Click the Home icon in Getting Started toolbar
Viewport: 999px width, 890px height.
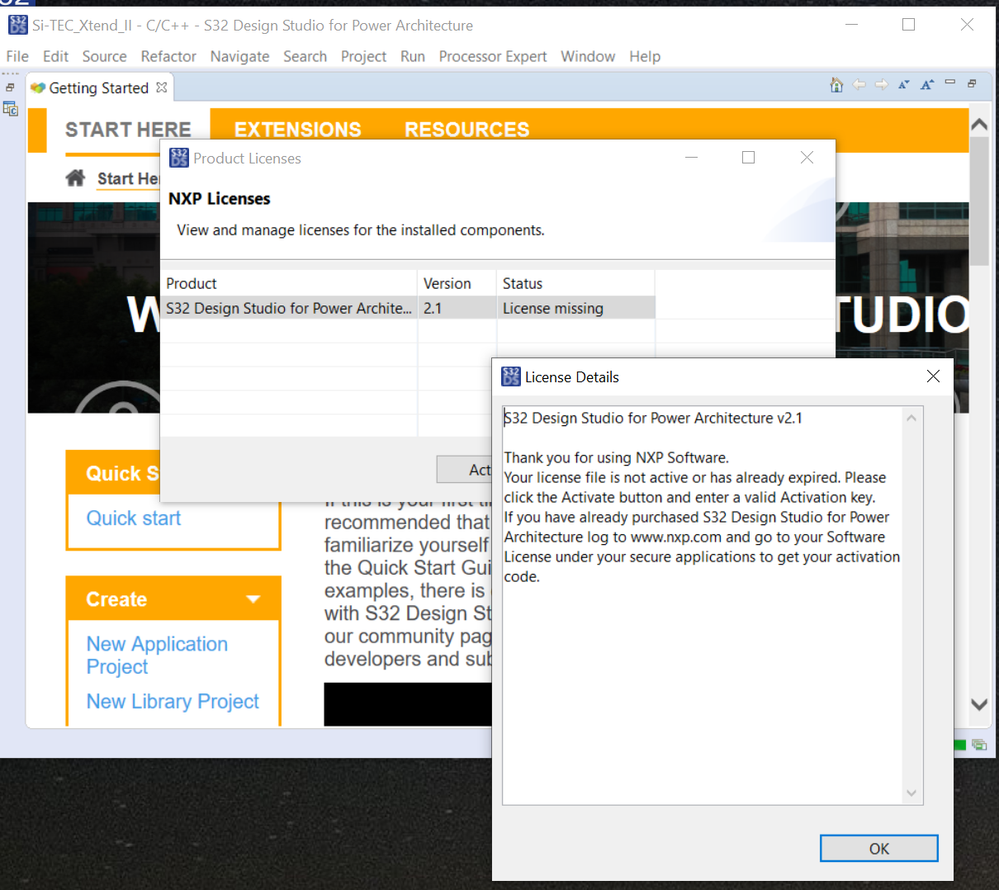(836, 85)
